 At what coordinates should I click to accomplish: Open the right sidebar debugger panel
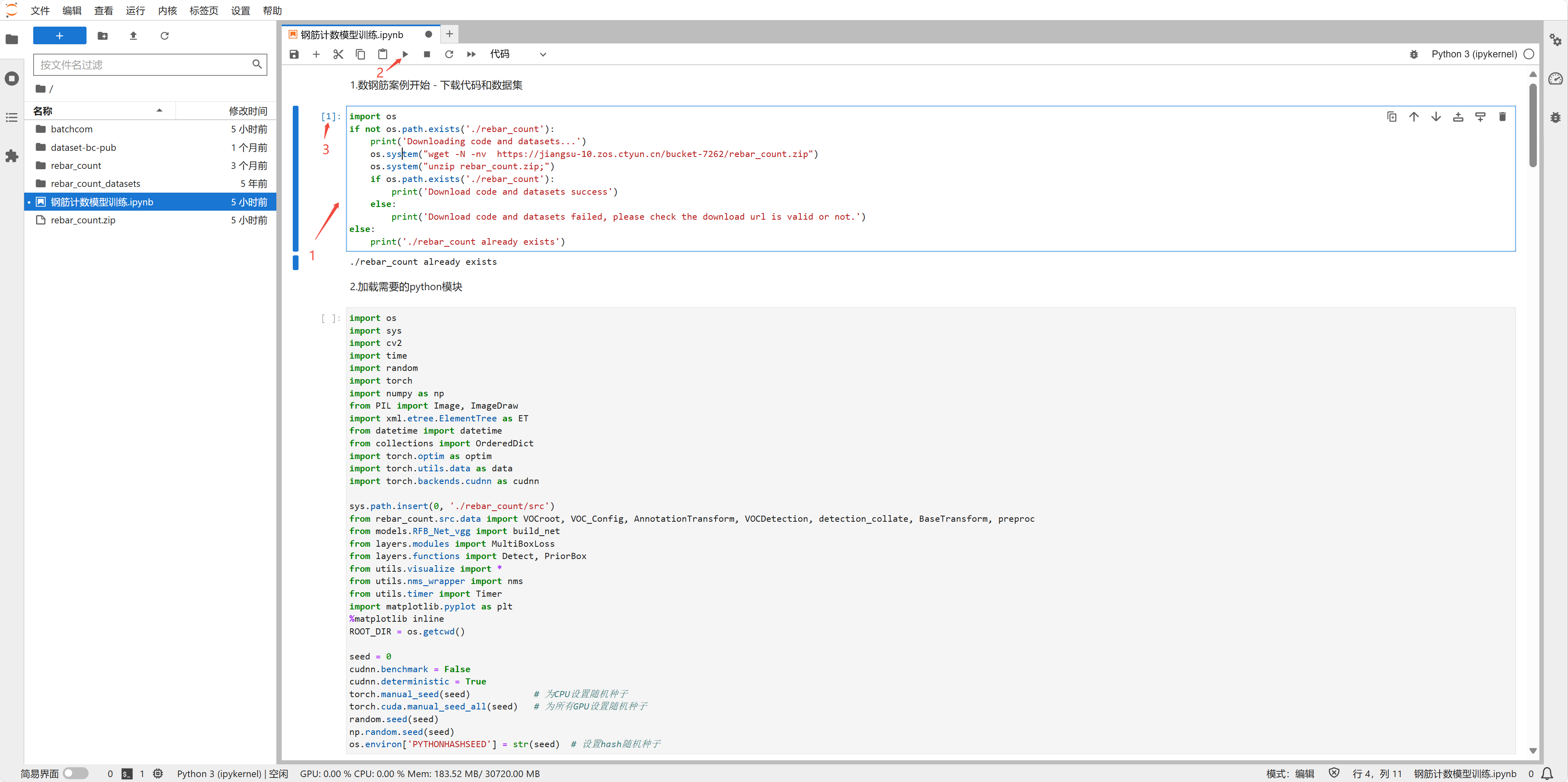click(x=1555, y=118)
